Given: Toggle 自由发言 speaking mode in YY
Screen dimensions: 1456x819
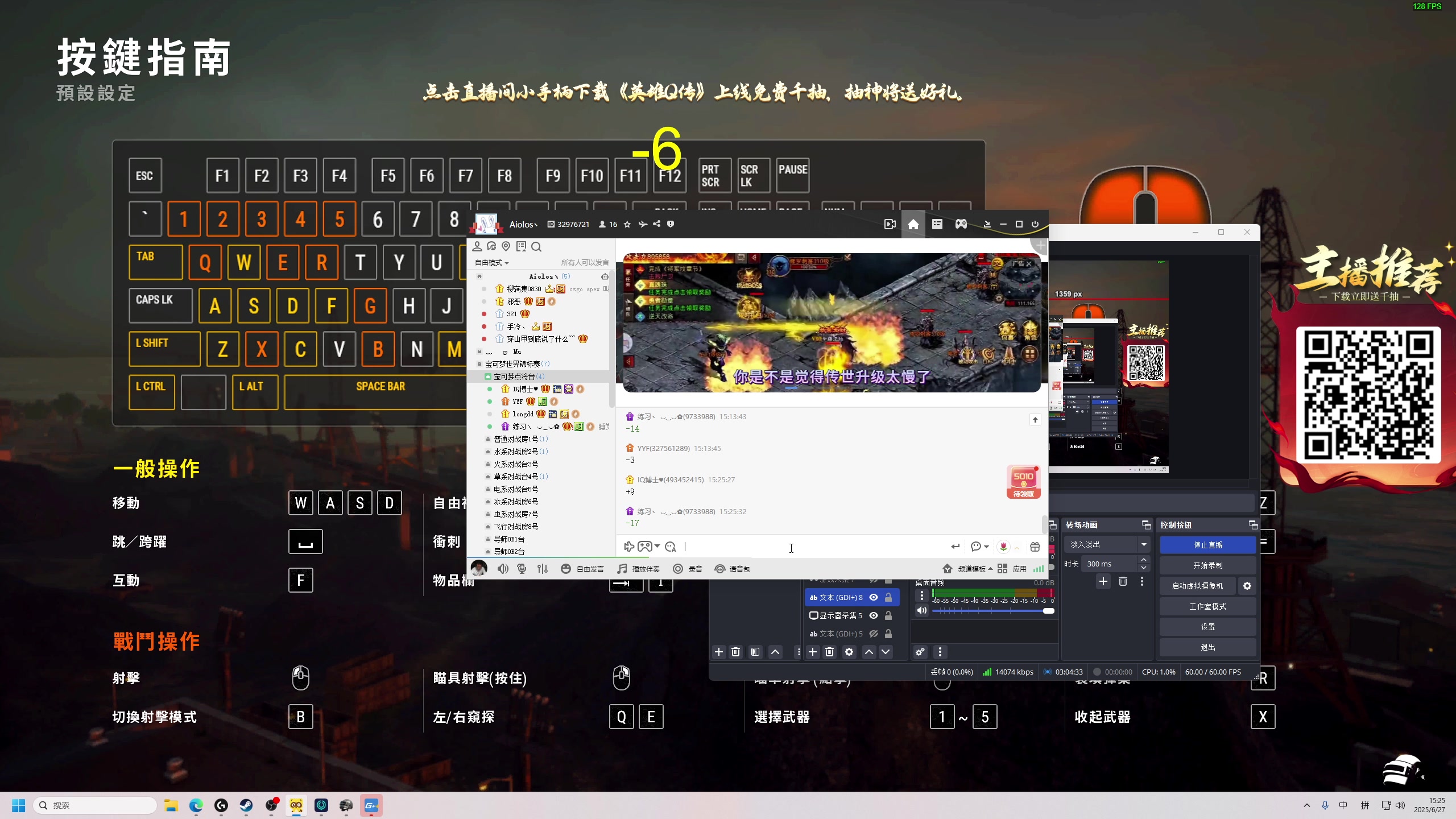Looking at the screenshot, I should tap(582, 569).
